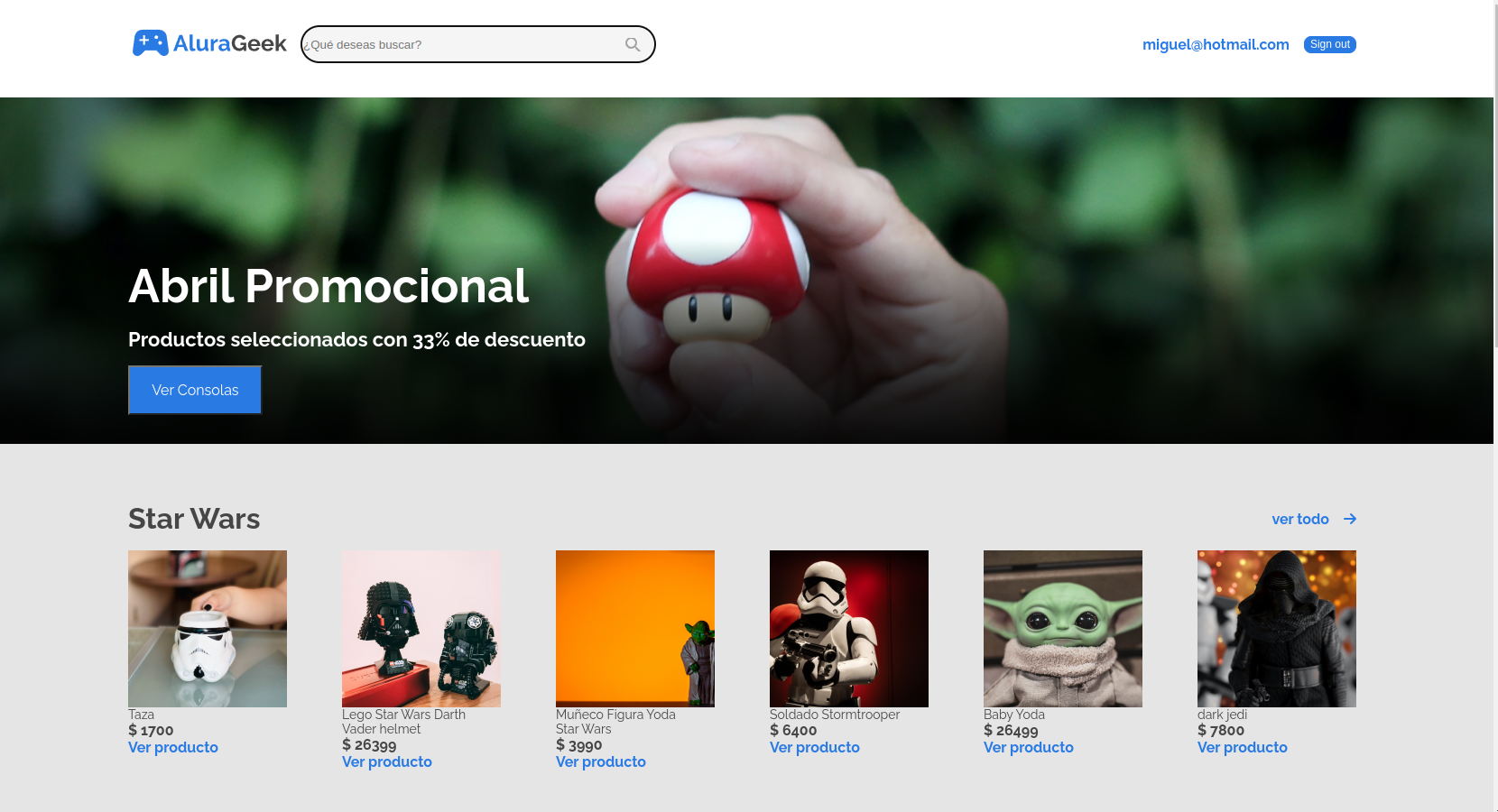Screen dimensions: 1498x812
Task: Click Ver producto under dark jedi
Action: coord(1243,747)
